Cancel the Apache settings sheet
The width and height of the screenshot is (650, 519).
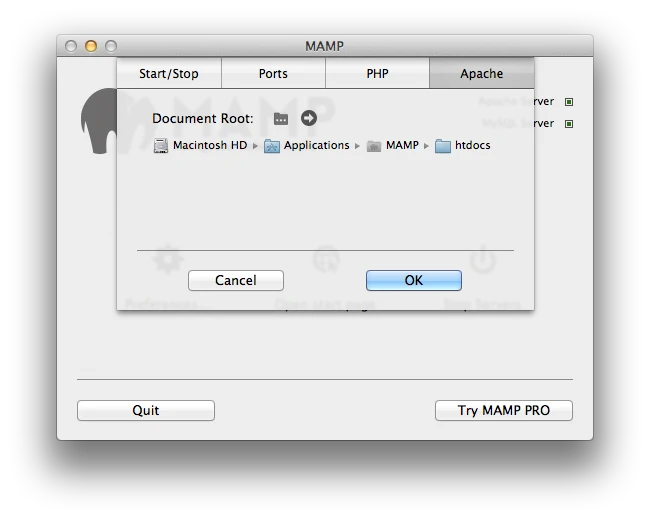tap(236, 281)
